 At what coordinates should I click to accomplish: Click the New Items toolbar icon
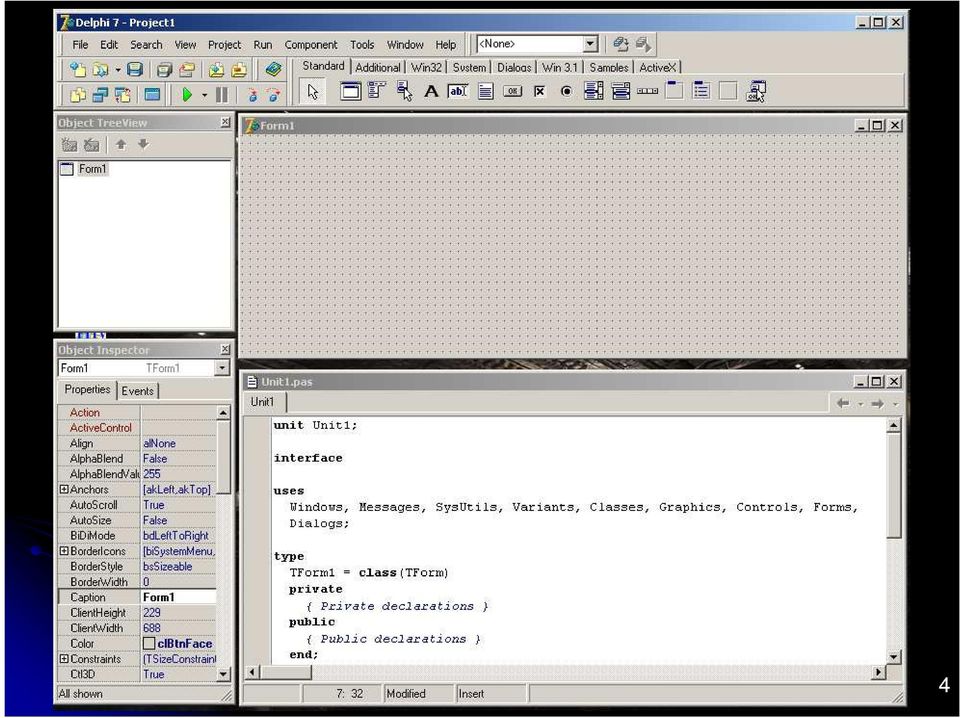pyautogui.click(x=78, y=69)
